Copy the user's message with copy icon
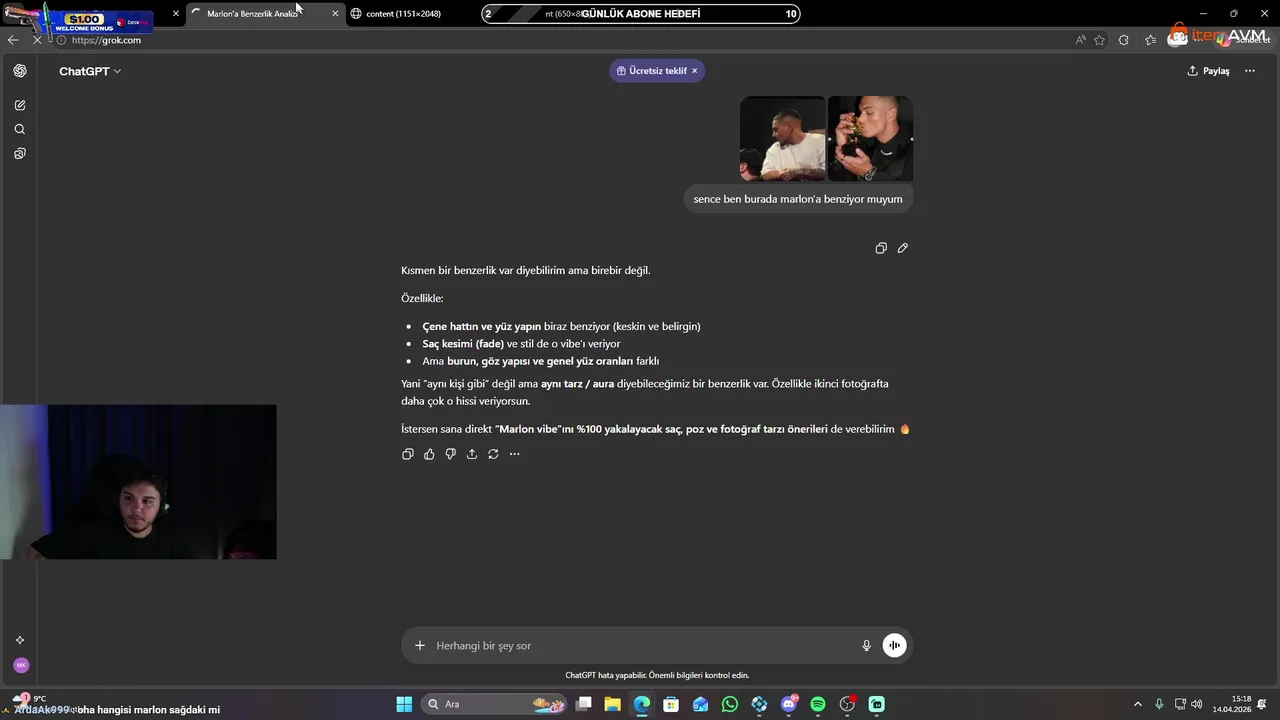Viewport: 1280px width, 720px height. click(881, 248)
